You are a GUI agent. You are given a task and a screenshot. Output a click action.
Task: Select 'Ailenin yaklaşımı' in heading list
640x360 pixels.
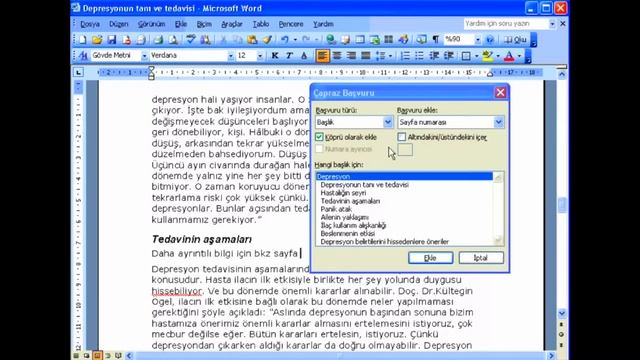pos(344,217)
